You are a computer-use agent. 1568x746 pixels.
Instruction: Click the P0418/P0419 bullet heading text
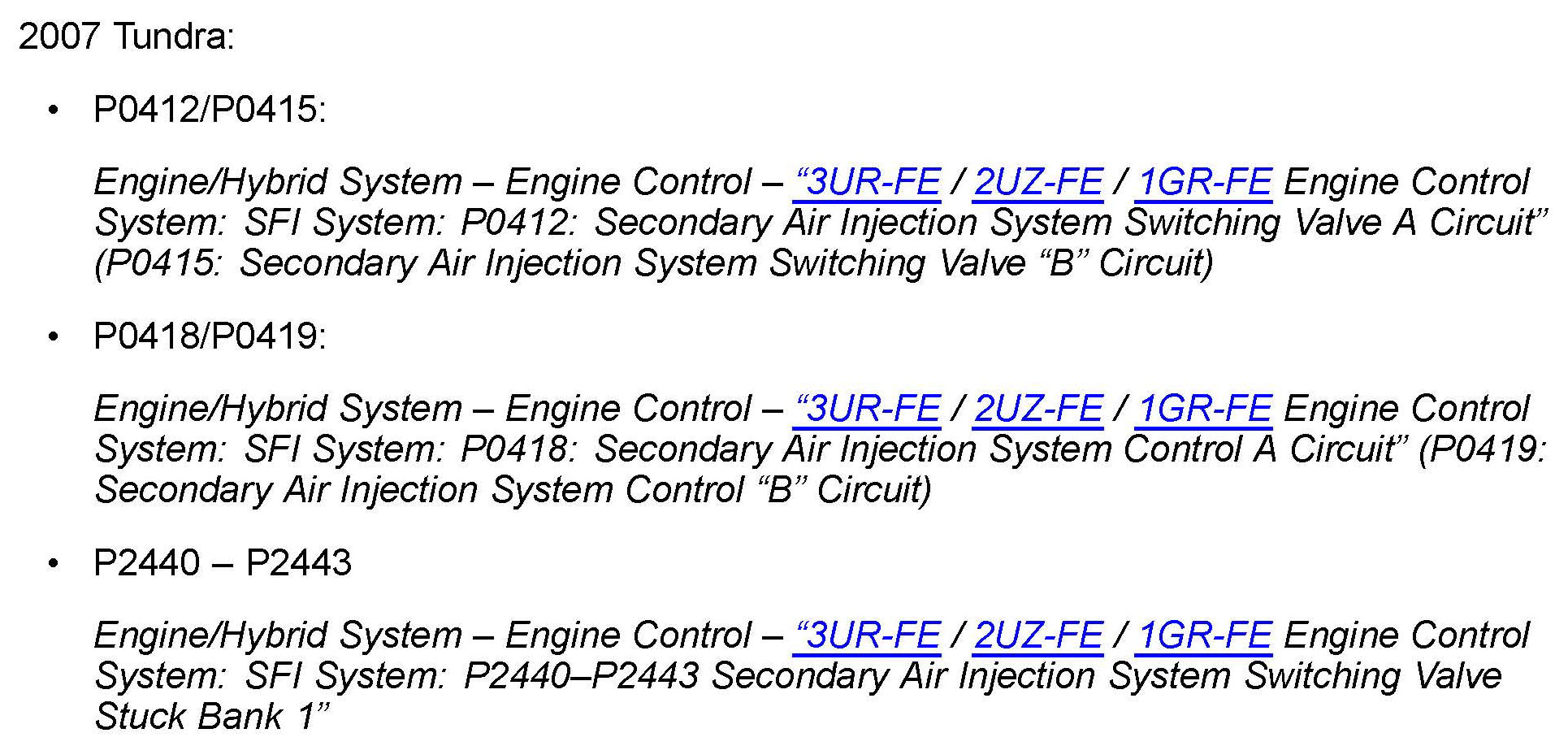click(210, 336)
